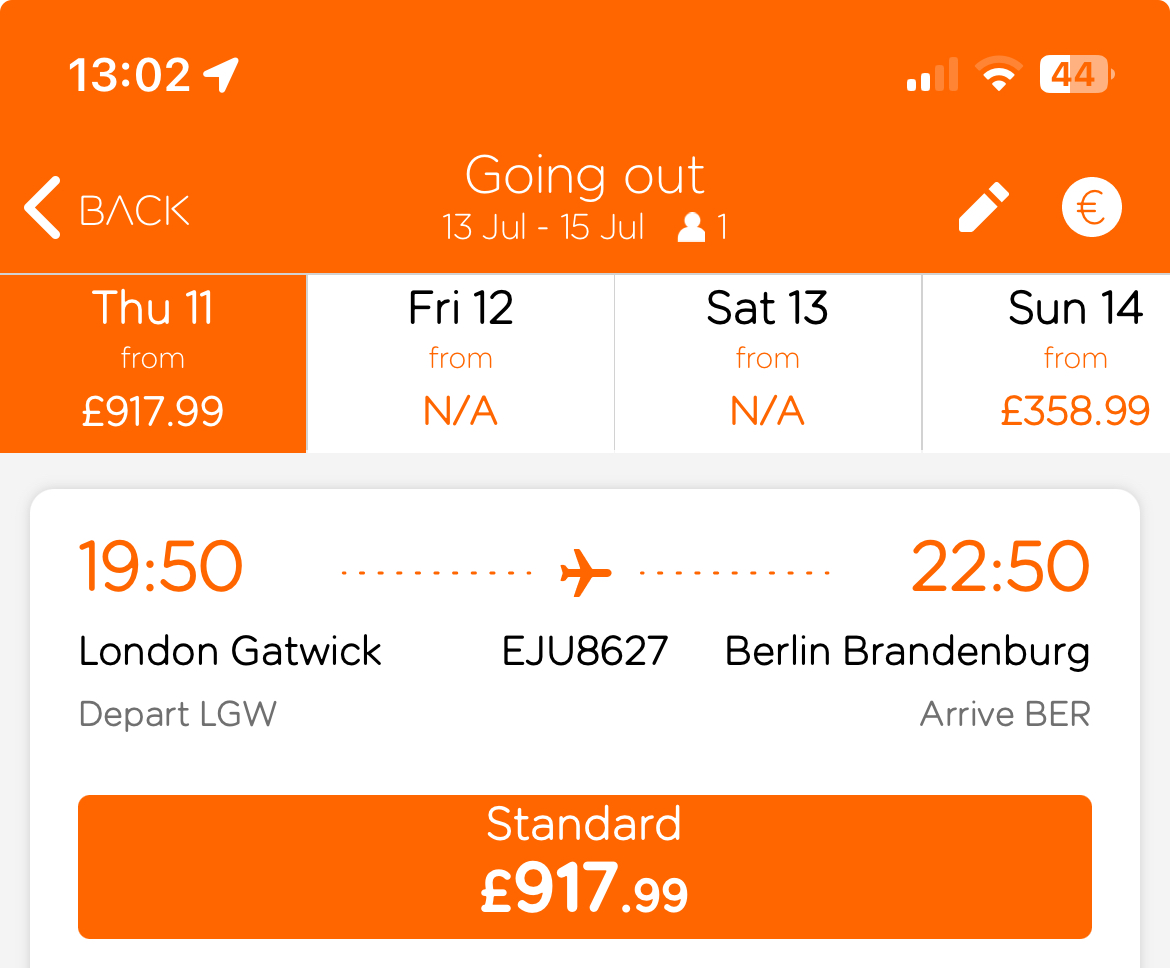Tap the passenger count person icon
This screenshot has width=1170, height=968.
coord(691,227)
